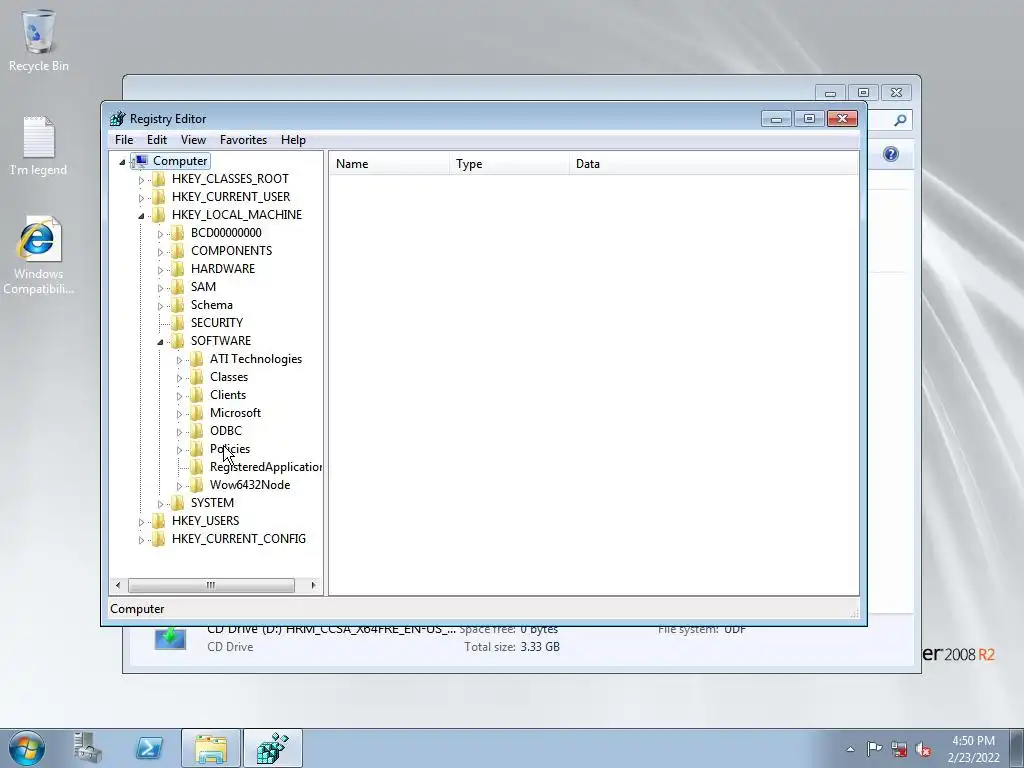Viewport: 1024px width, 768px height.
Task: Sort by the Name column header
Action: 389,164
